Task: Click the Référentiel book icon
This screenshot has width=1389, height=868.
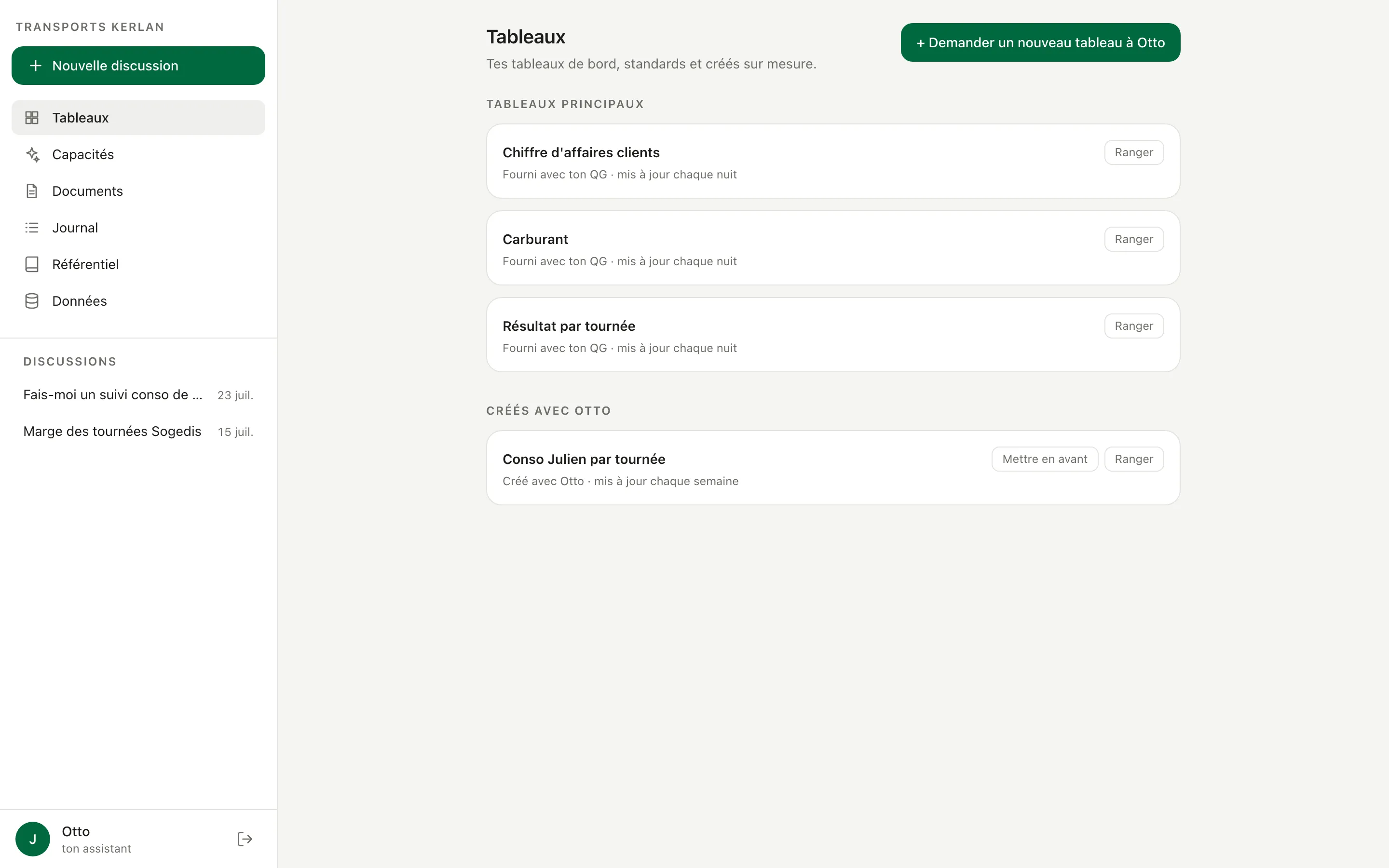Action: [x=32, y=265]
